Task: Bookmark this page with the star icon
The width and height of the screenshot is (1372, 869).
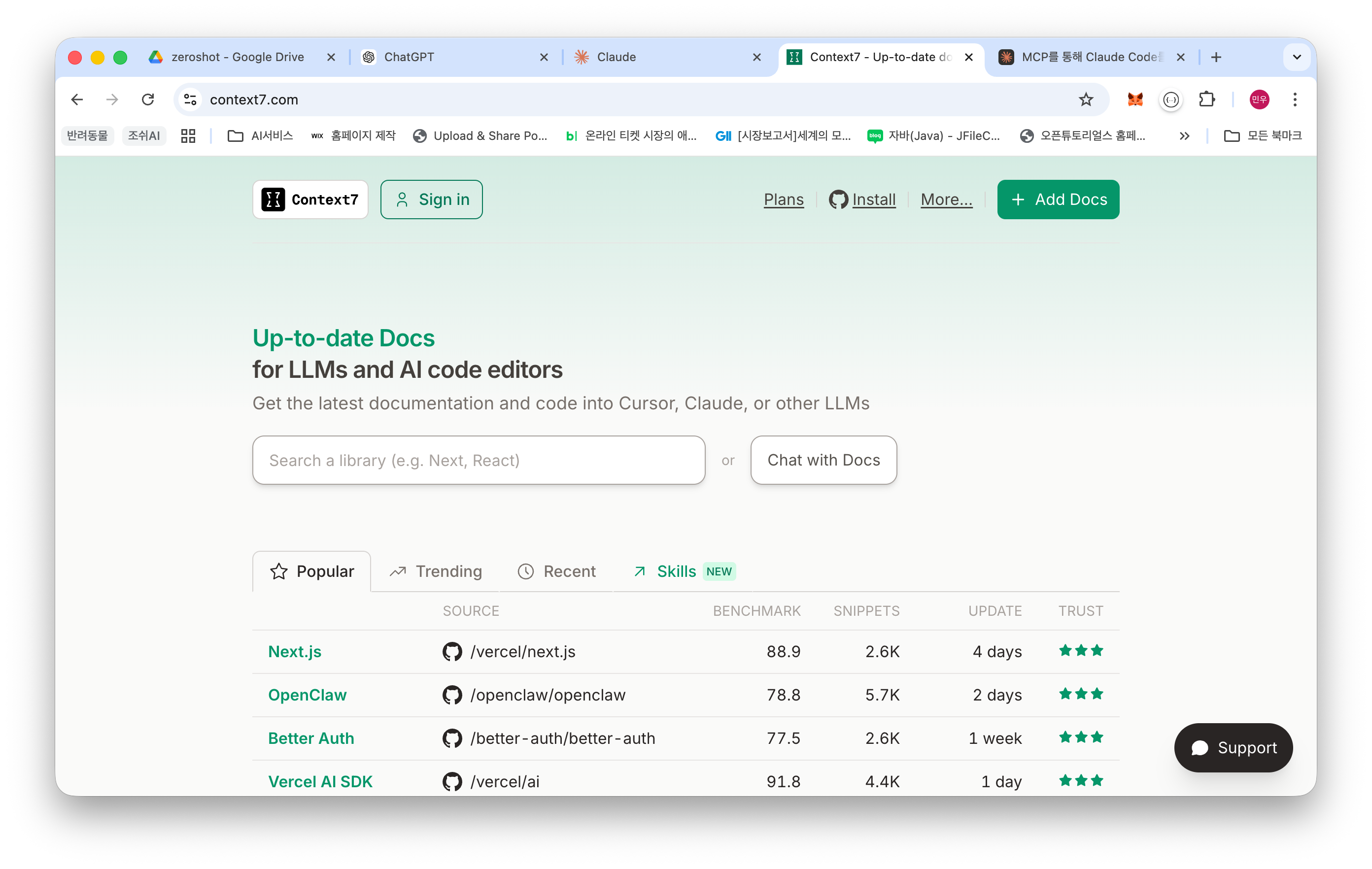Action: click(x=1086, y=100)
